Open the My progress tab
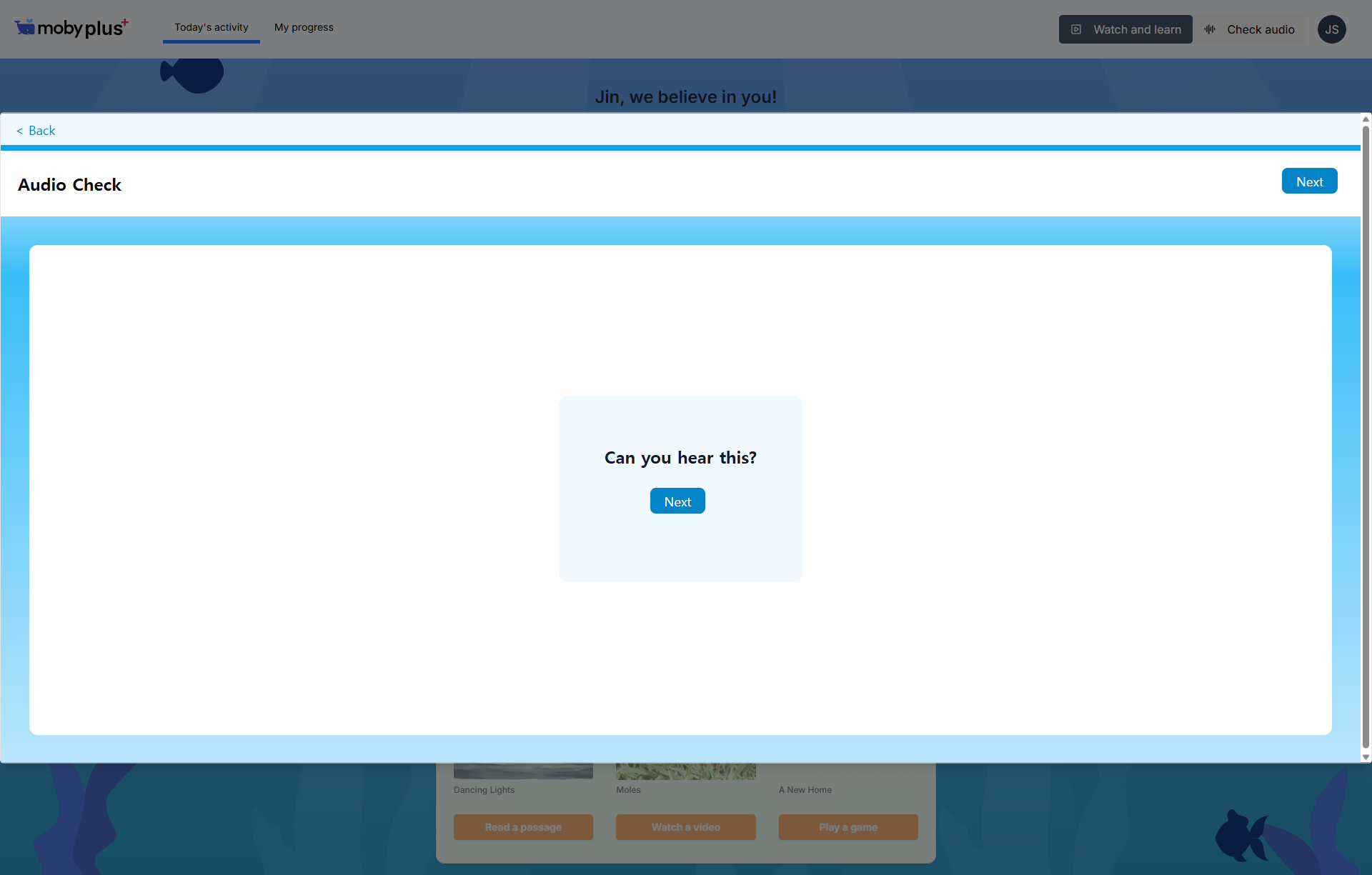Viewport: 1372px width, 875px height. tap(304, 27)
